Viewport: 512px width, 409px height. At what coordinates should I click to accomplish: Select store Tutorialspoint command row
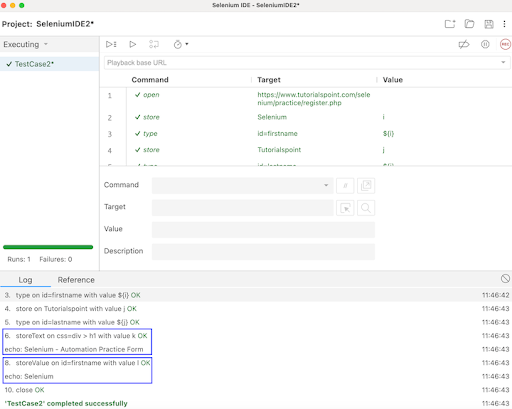point(306,150)
